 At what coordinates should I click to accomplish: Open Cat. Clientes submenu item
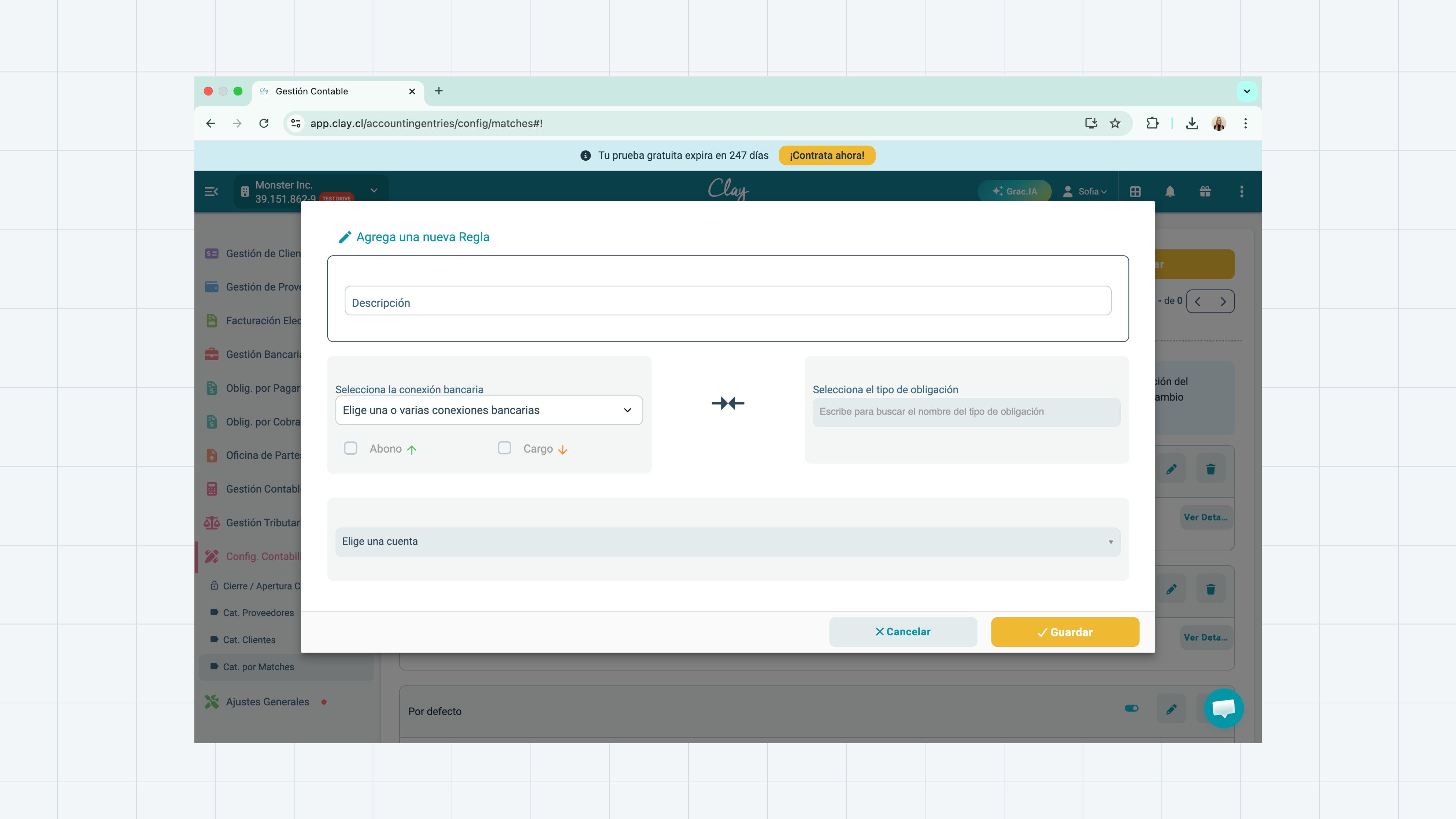[x=243, y=640]
